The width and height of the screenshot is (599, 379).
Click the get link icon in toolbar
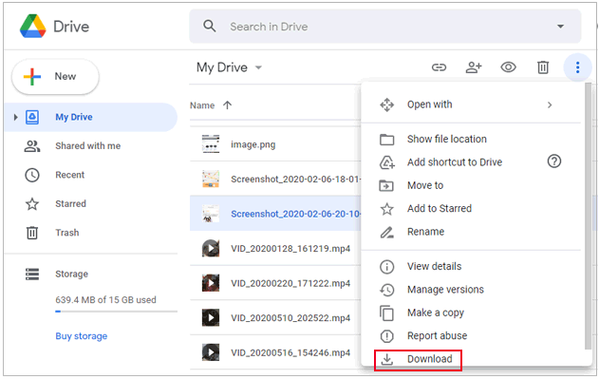pyautogui.click(x=439, y=68)
